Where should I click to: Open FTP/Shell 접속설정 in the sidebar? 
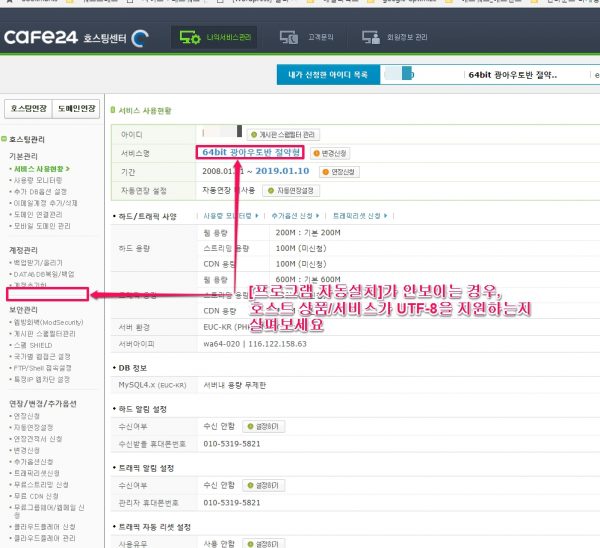[x=42, y=368]
